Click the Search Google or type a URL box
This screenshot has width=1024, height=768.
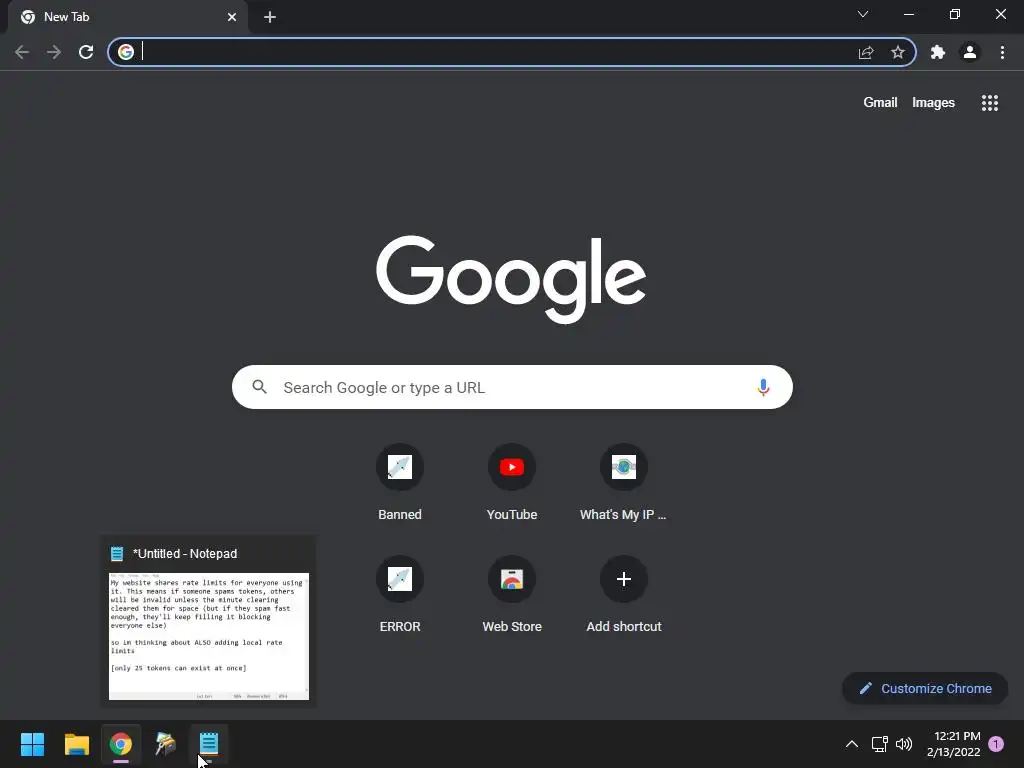[512, 387]
